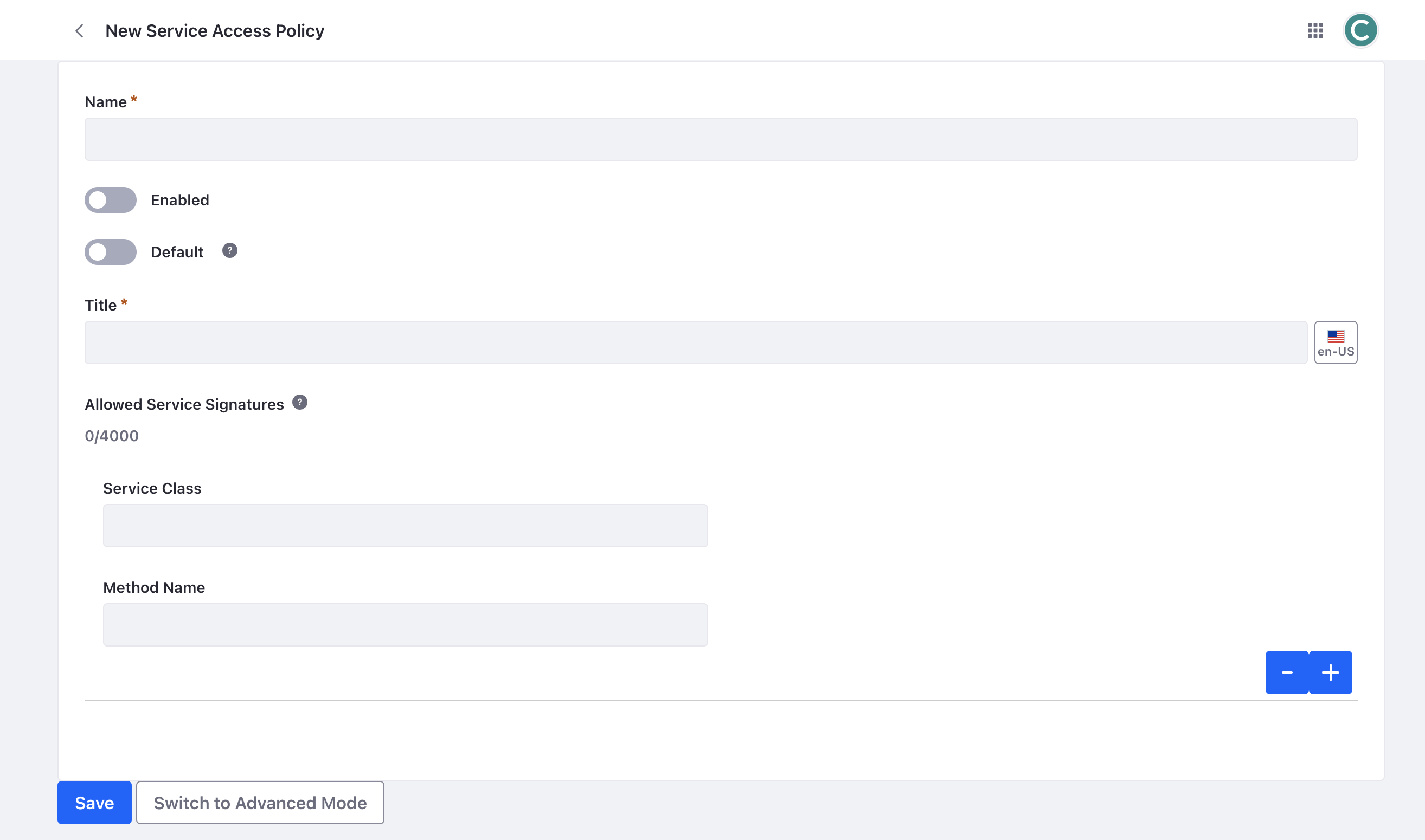Select the Service Class field
The width and height of the screenshot is (1425, 840).
pos(405,526)
